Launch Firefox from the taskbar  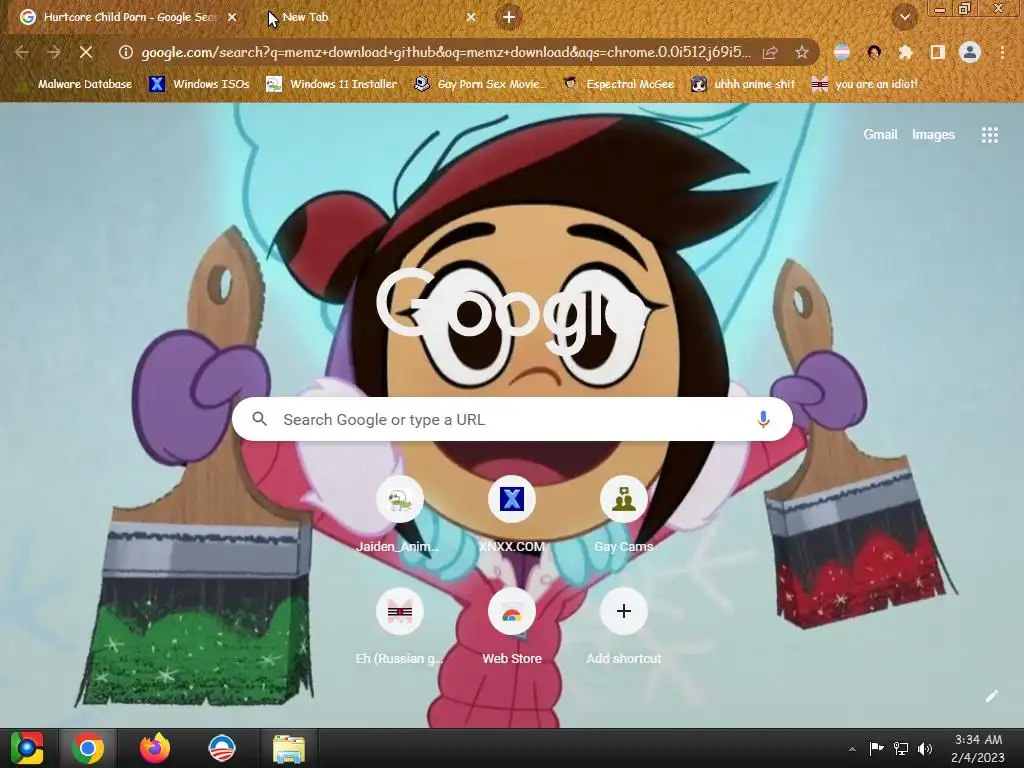coord(155,748)
